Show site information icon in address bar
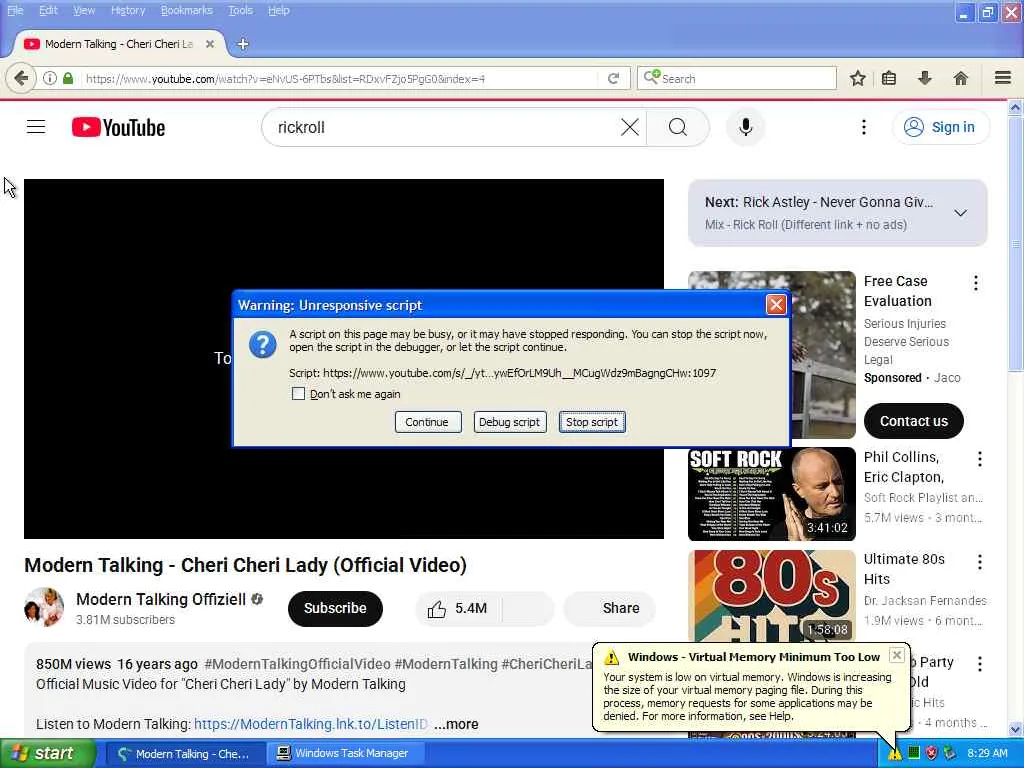Screen dimensions: 1024x768 click(x=50, y=78)
